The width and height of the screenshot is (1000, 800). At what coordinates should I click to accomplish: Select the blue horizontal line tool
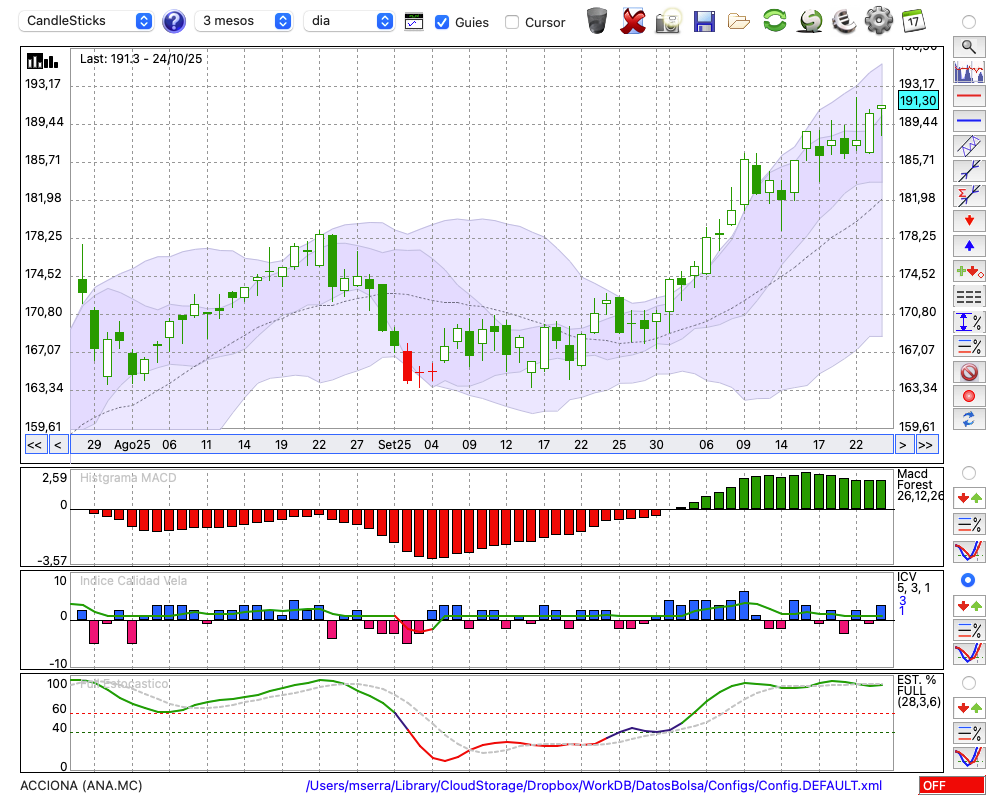pos(969,121)
